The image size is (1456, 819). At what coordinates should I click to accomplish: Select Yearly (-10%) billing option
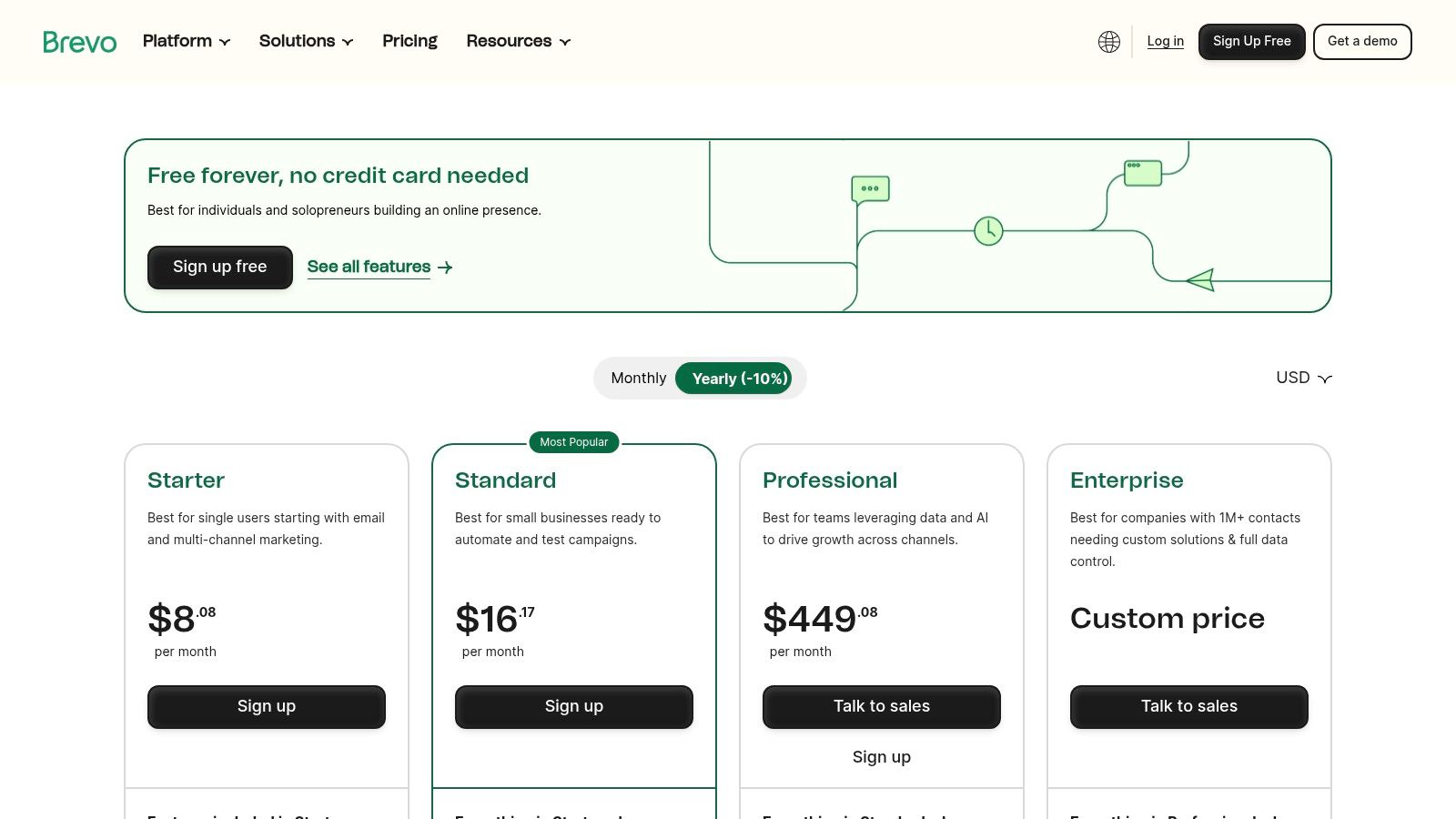(739, 379)
